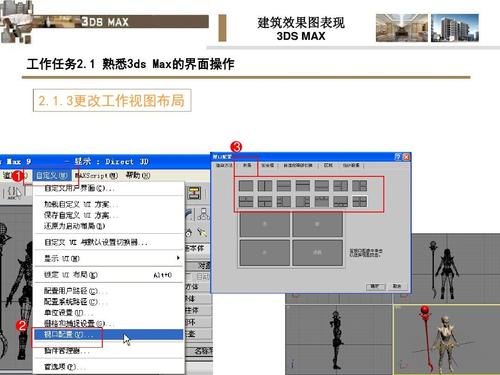Choose 还原为启动布局 entry
The height and width of the screenshot is (375, 500).
pyautogui.click(x=108, y=226)
